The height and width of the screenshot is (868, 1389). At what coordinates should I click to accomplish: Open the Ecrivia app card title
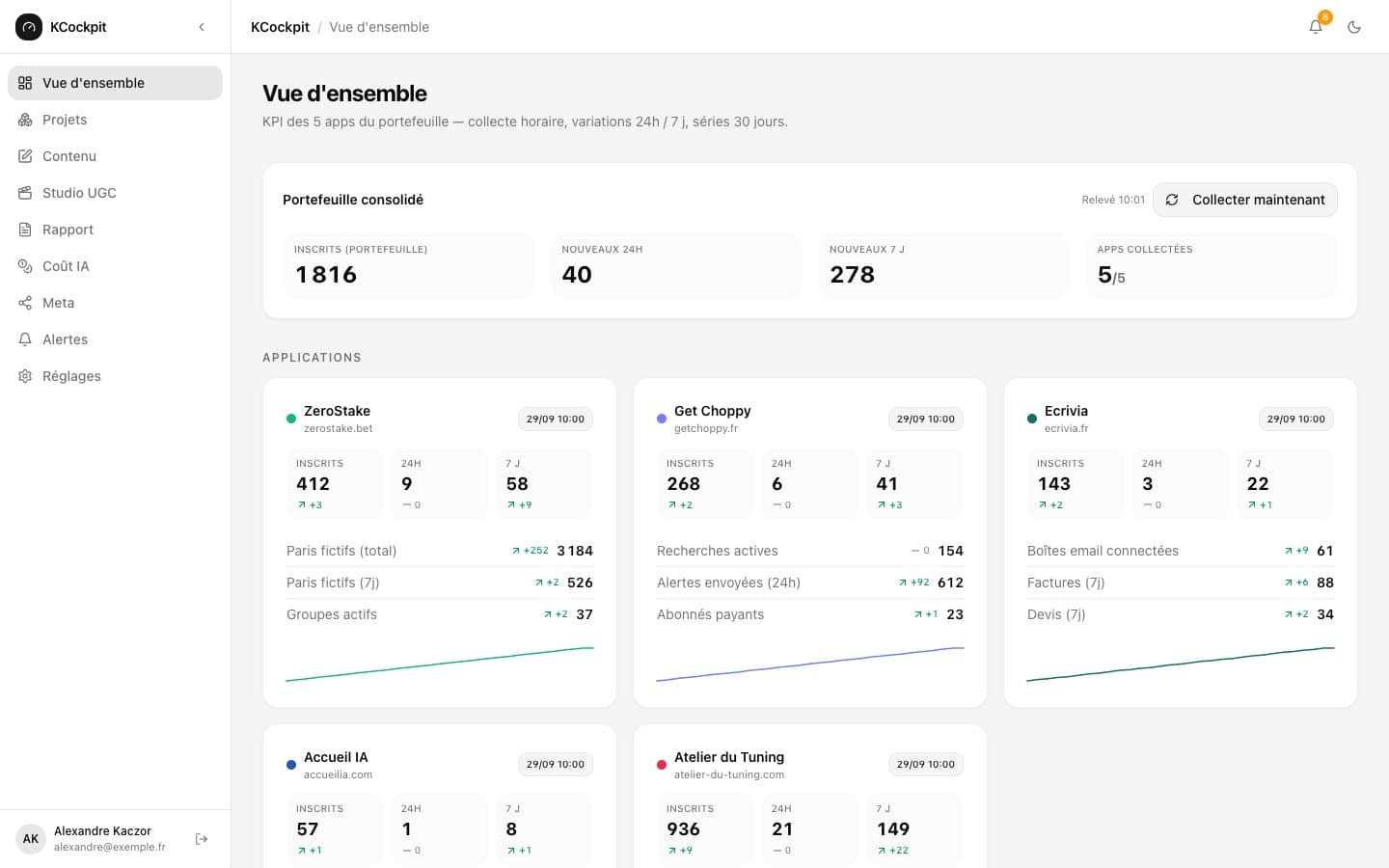click(1066, 411)
